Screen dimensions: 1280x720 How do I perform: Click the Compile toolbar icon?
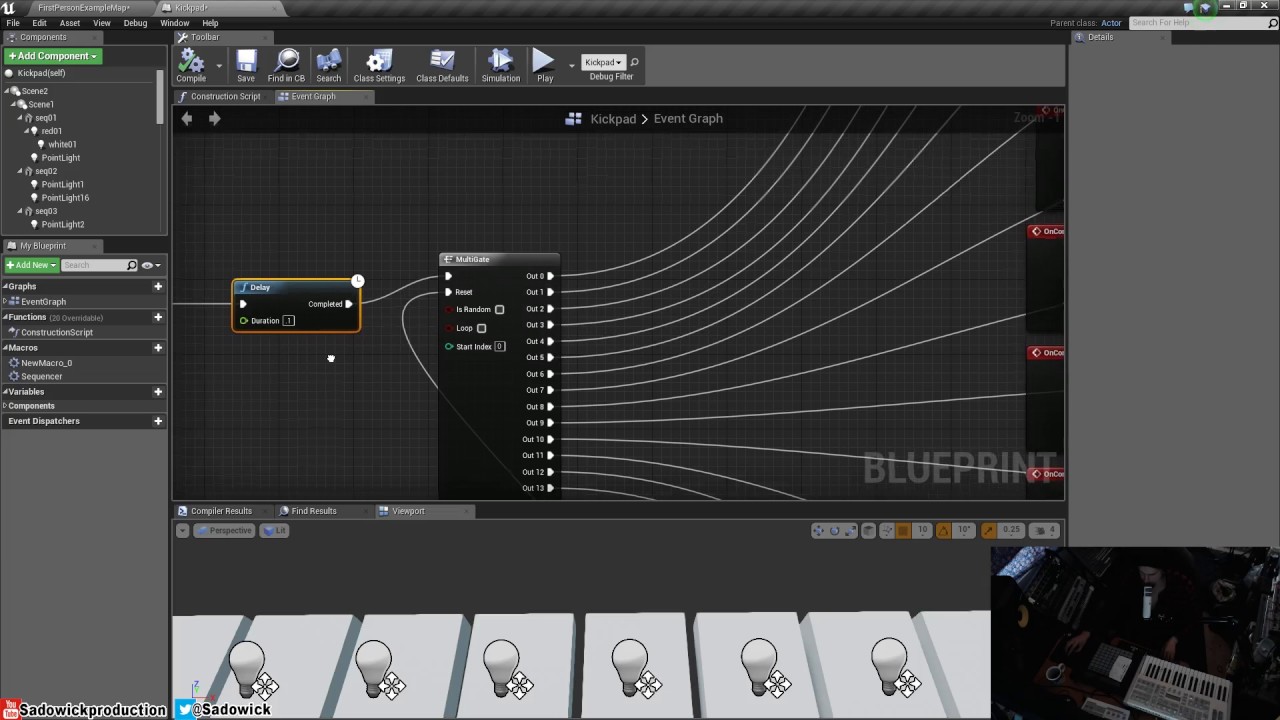(191, 63)
